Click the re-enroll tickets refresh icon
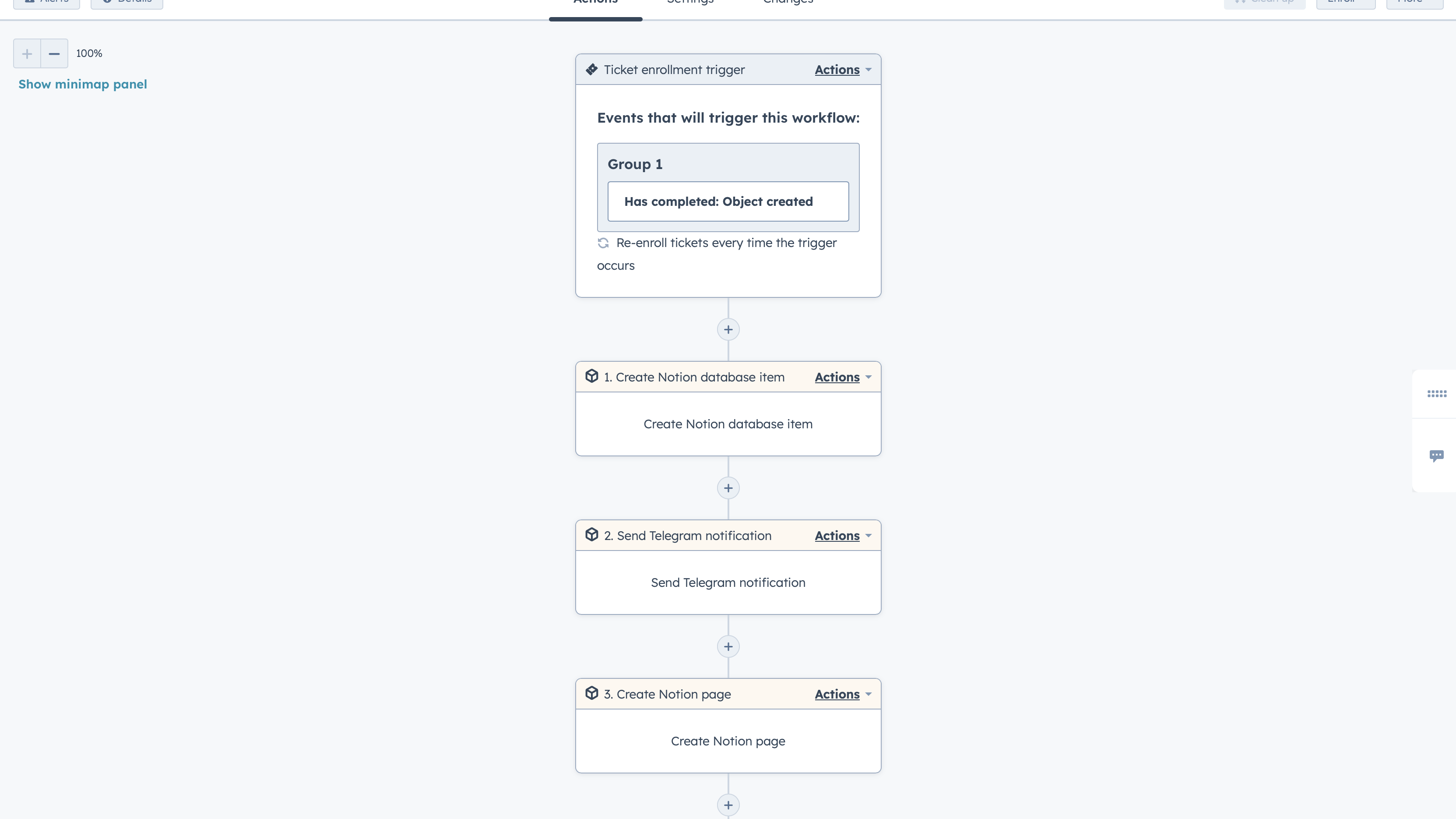This screenshot has height=819, width=1456. click(603, 243)
